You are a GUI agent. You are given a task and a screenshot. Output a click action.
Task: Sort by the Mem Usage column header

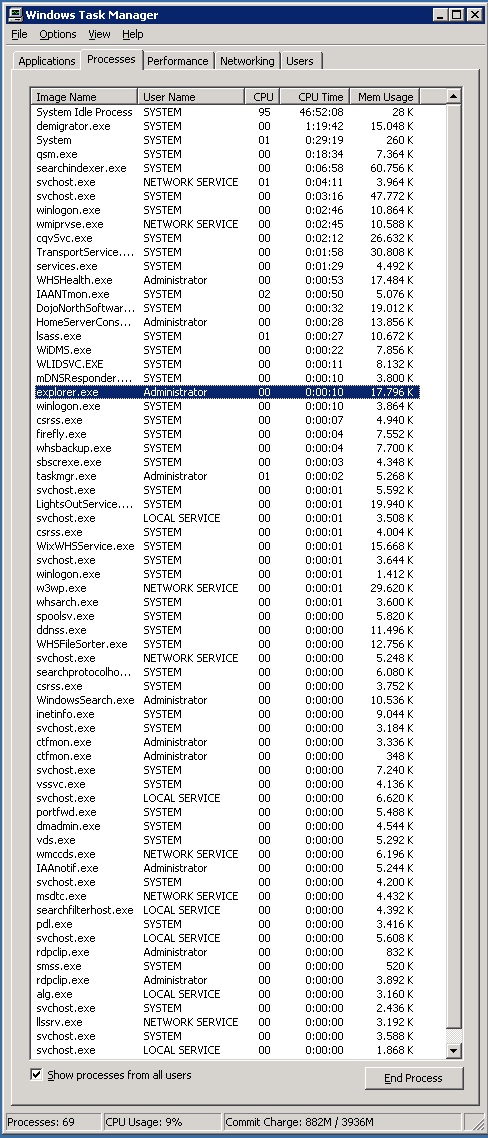[385, 97]
